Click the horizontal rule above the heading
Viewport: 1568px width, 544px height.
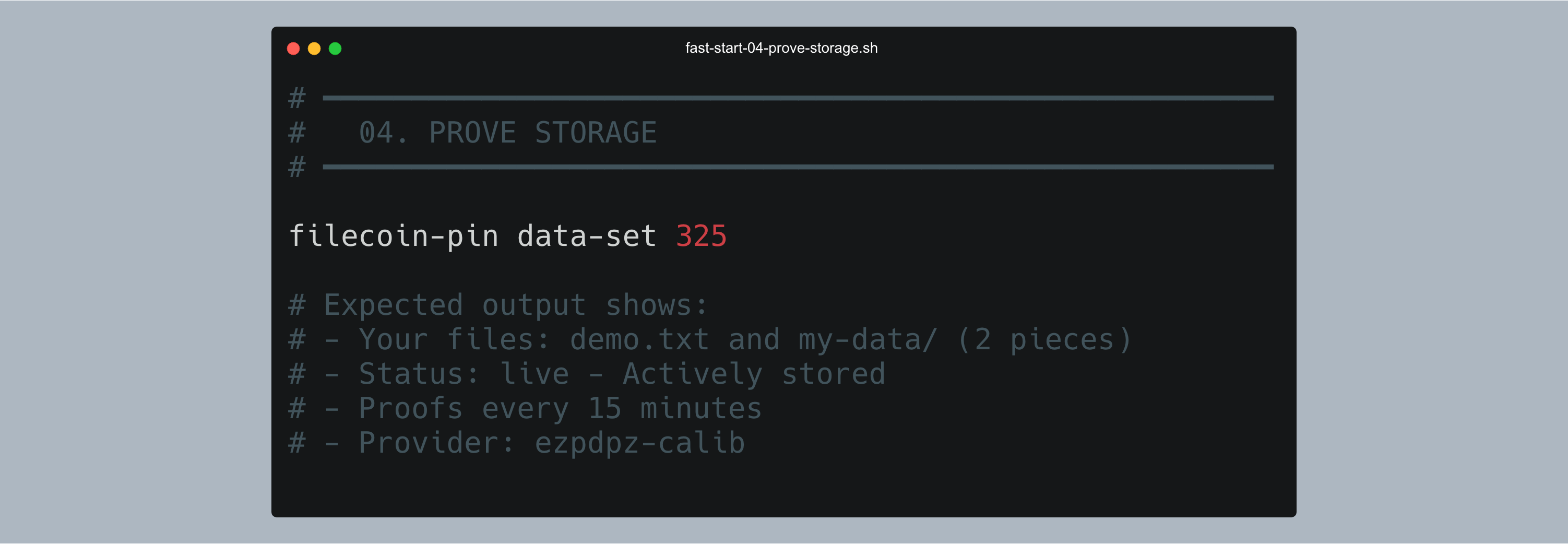point(798,98)
